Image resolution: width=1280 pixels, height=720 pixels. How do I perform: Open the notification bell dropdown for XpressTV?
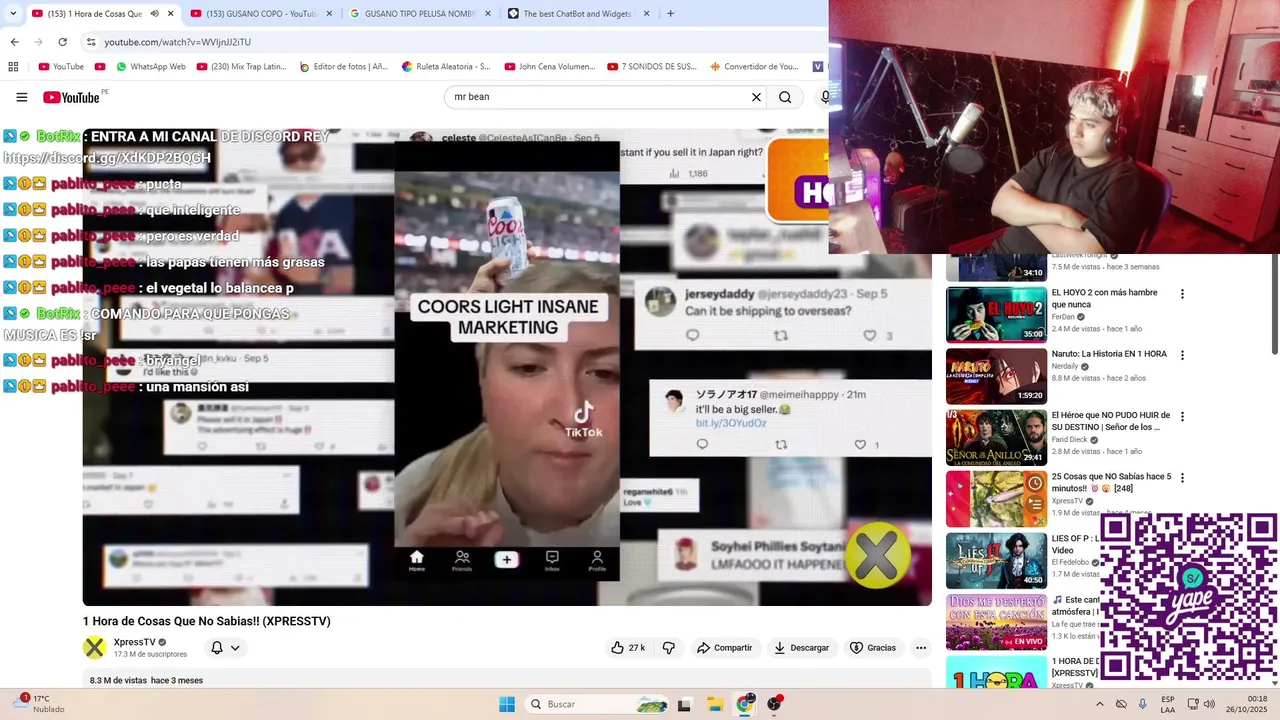[225, 648]
